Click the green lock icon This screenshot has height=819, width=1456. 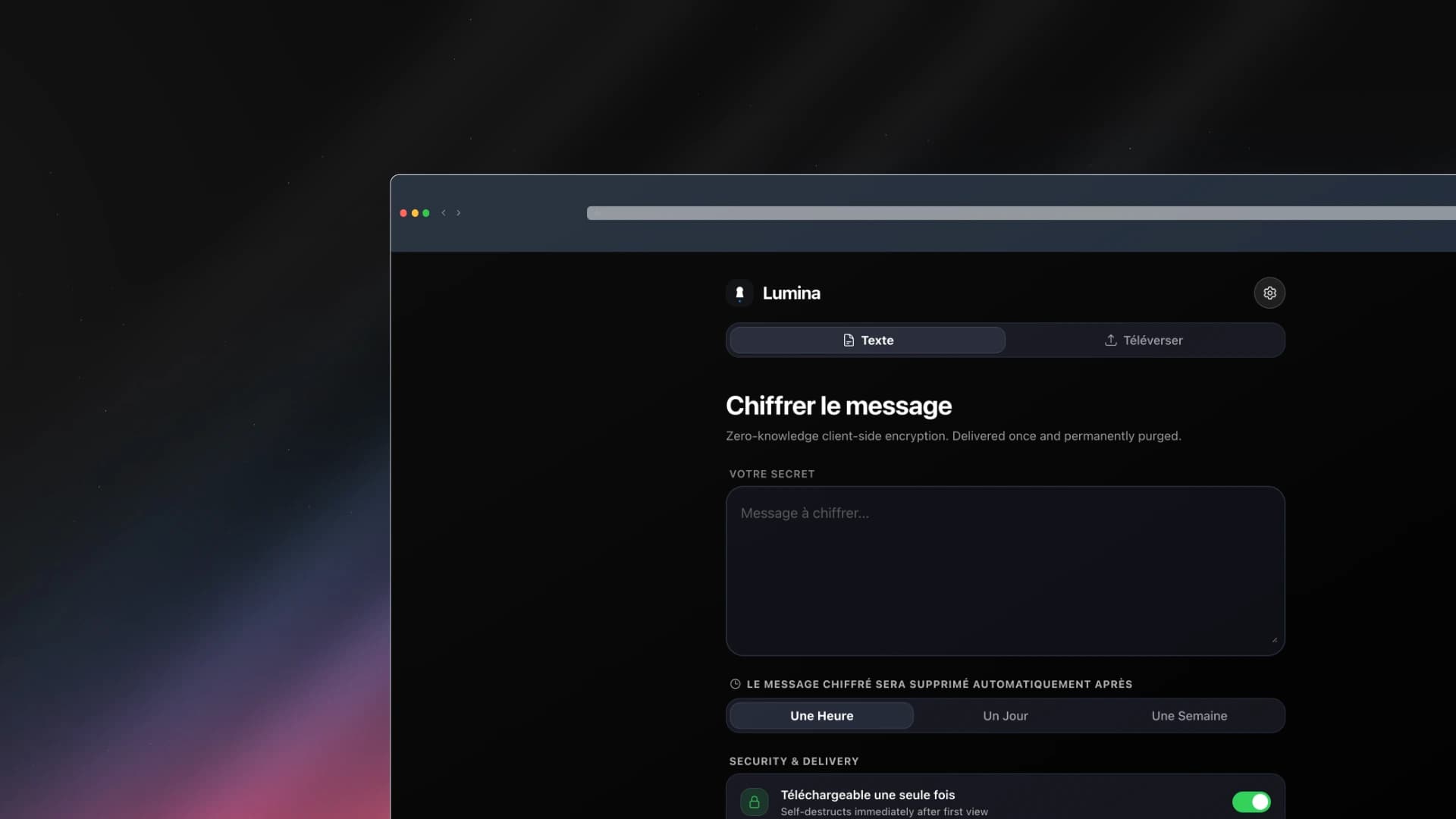[755, 802]
